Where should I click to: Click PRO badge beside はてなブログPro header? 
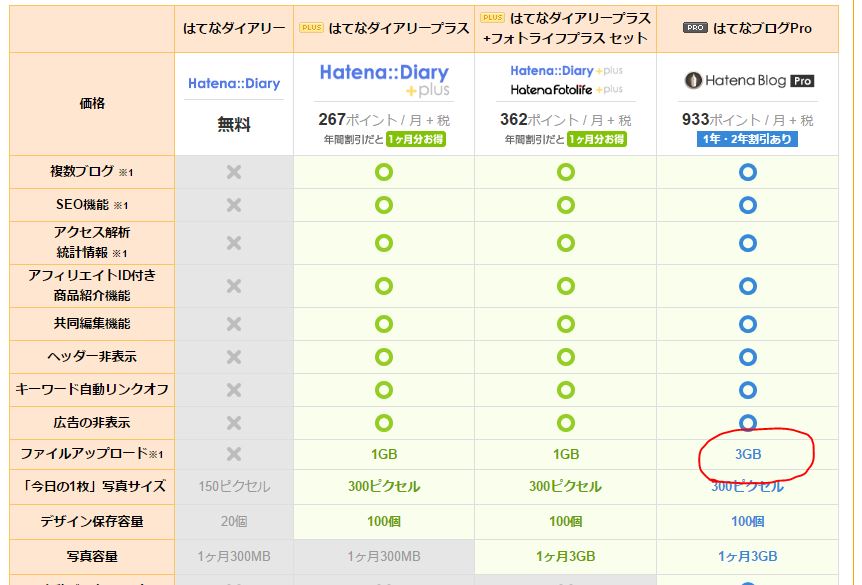pos(695,27)
